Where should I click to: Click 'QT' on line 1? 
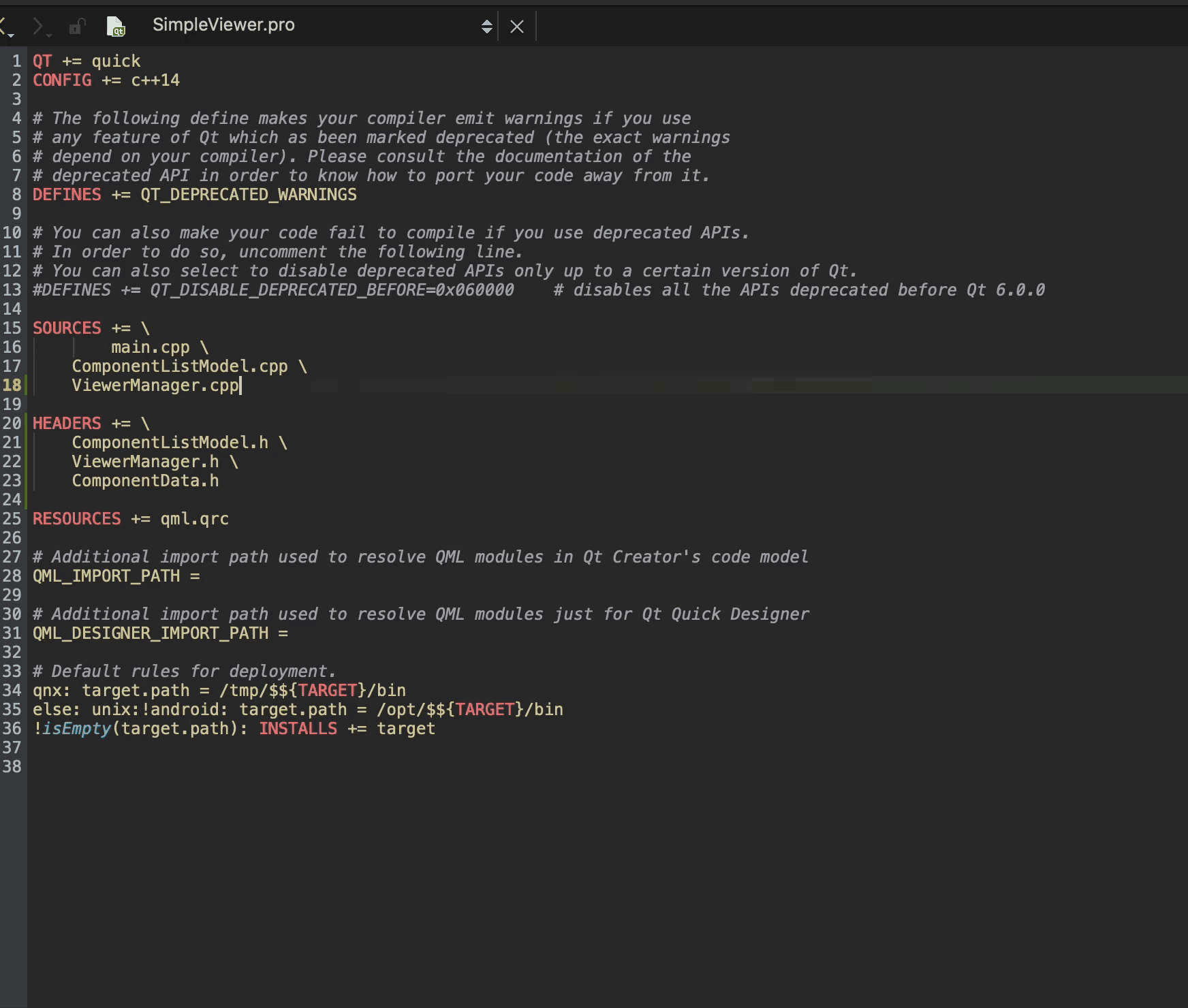[x=42, y=61]
